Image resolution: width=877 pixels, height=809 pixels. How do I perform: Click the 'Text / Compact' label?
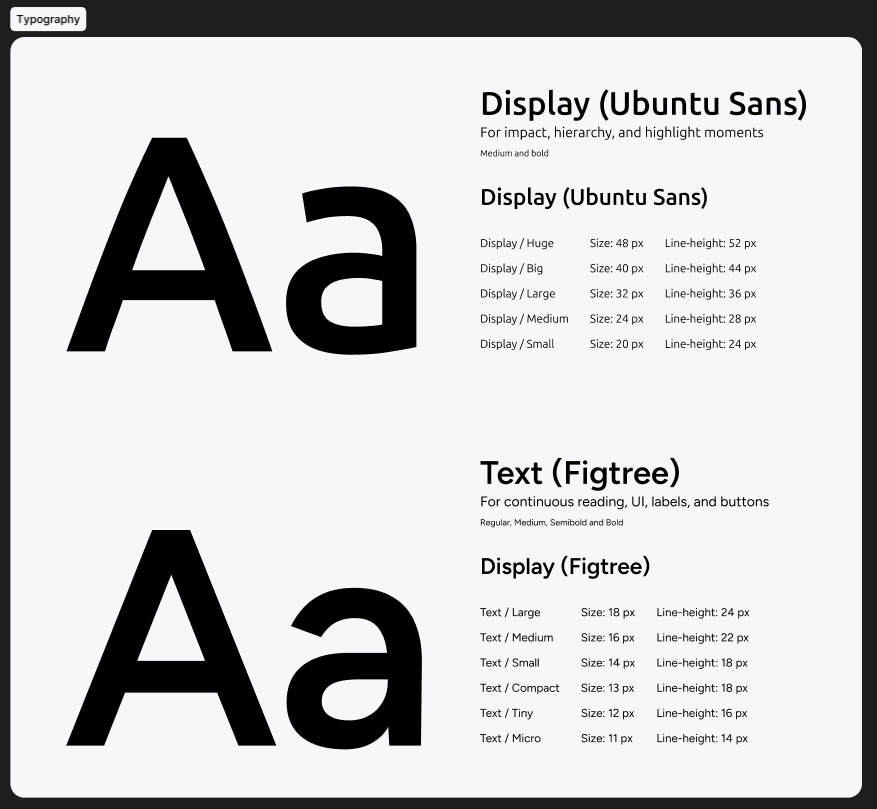pos(520,688)
